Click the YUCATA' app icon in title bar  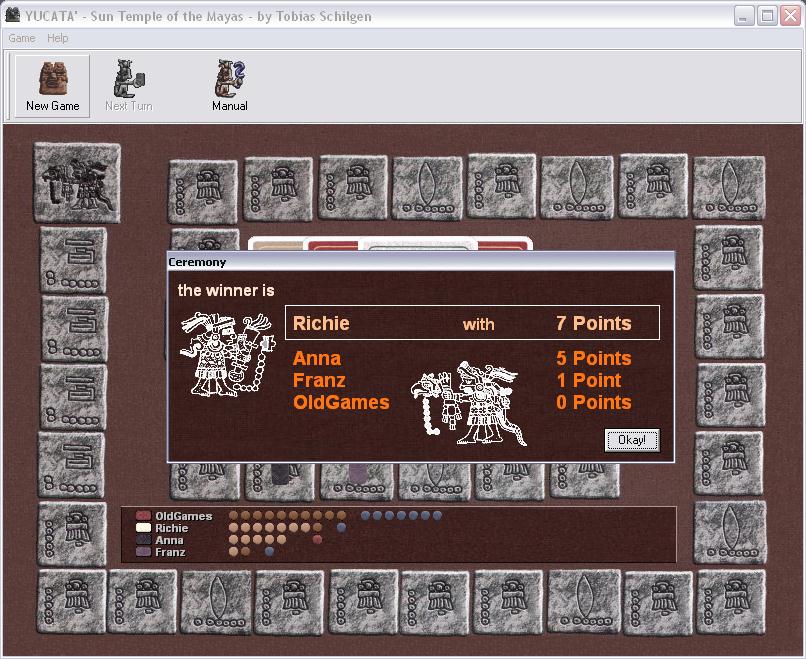pos(12,15)
